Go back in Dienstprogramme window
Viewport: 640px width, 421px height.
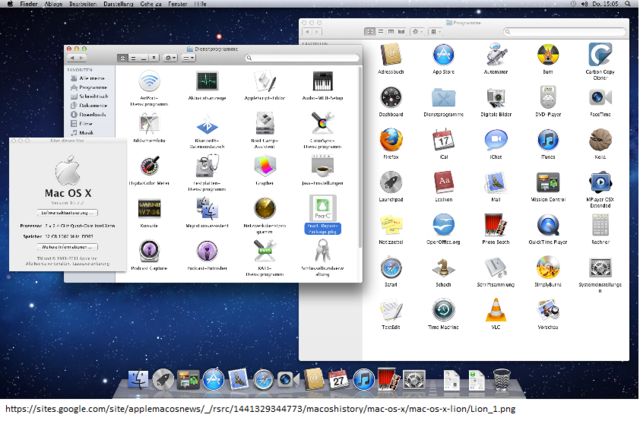pyautogui.click(x=72, y=58)
